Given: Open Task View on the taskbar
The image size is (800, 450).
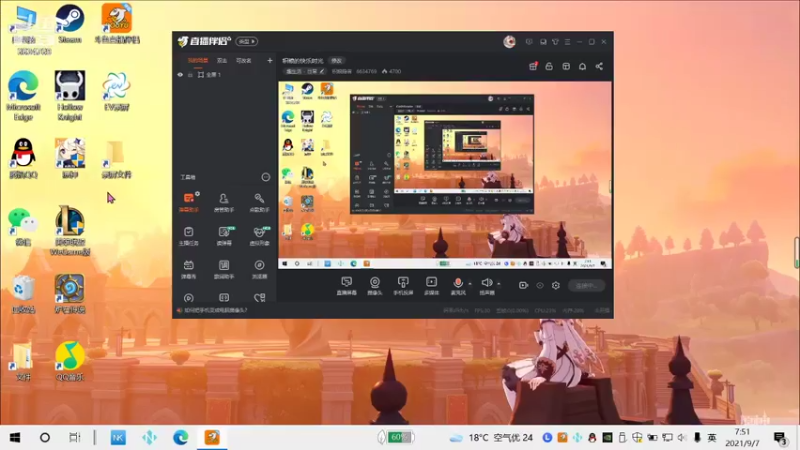Looking at the screenshot, I should coord(74,438).
